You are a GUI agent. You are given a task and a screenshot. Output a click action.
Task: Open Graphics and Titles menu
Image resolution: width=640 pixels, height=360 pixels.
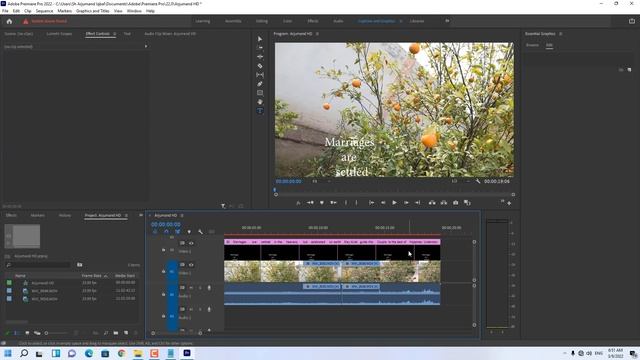coord(93,11)
